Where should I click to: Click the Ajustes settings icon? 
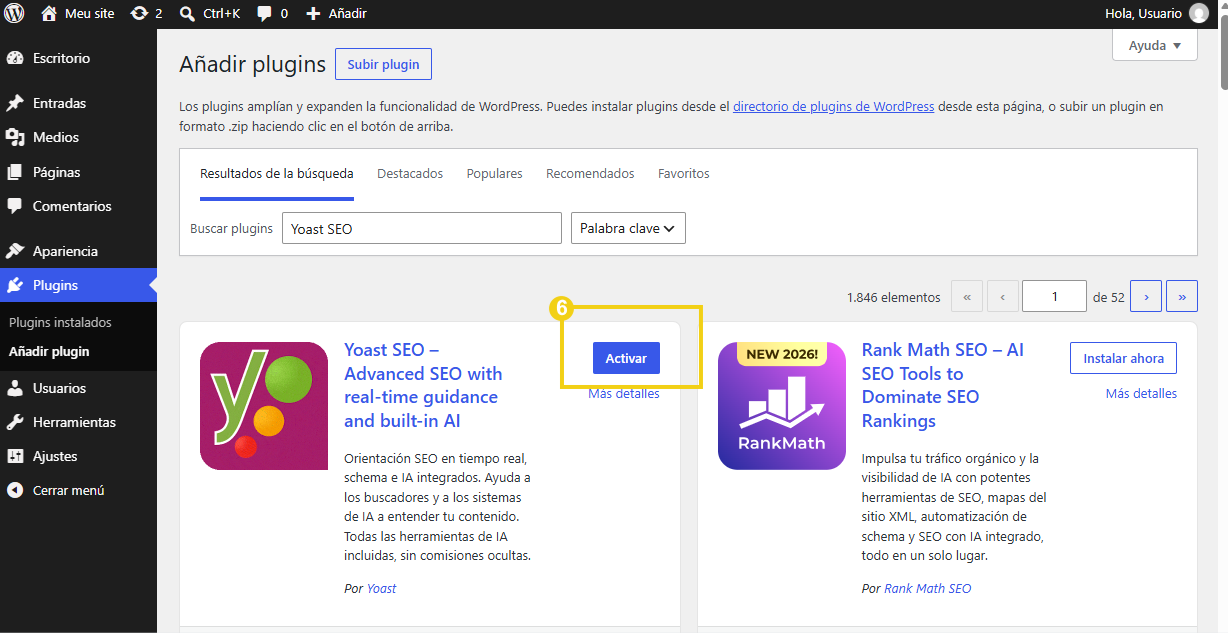click(x=15, y=456)
